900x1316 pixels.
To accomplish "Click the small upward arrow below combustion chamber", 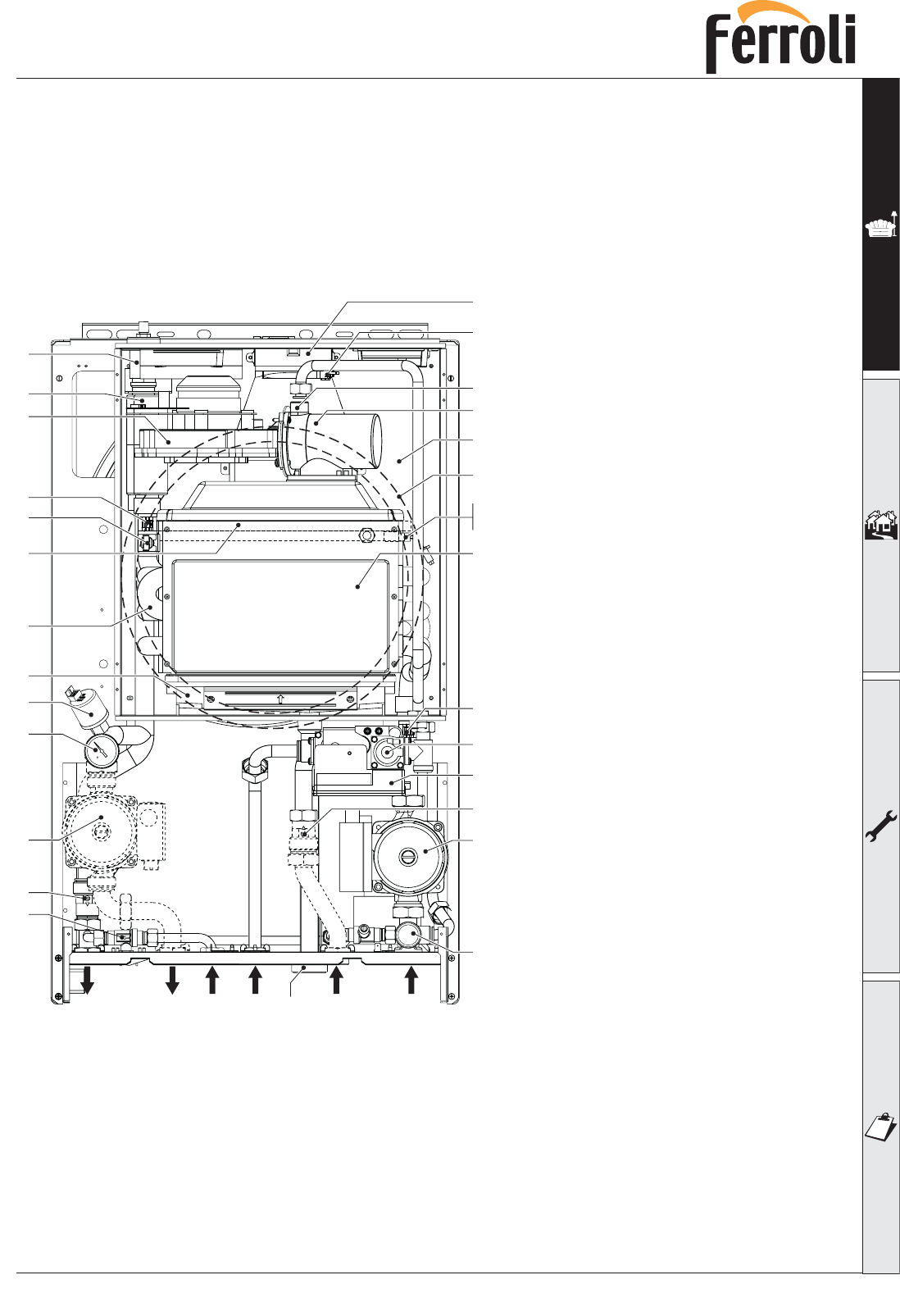I will [280, 699].
